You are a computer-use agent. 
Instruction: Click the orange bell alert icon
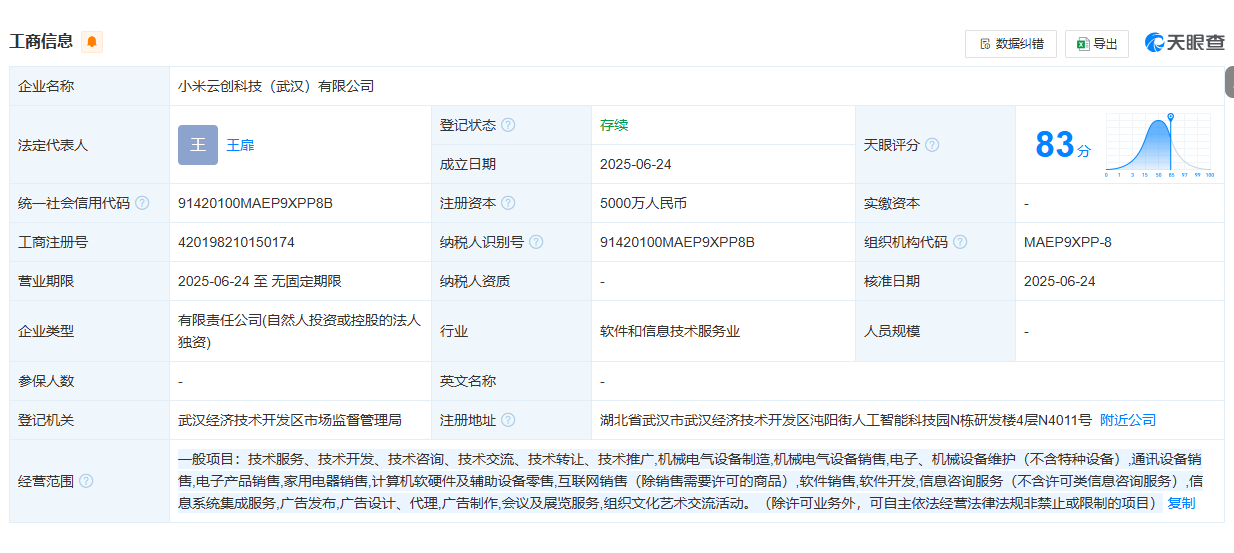[x=92, y=42]
